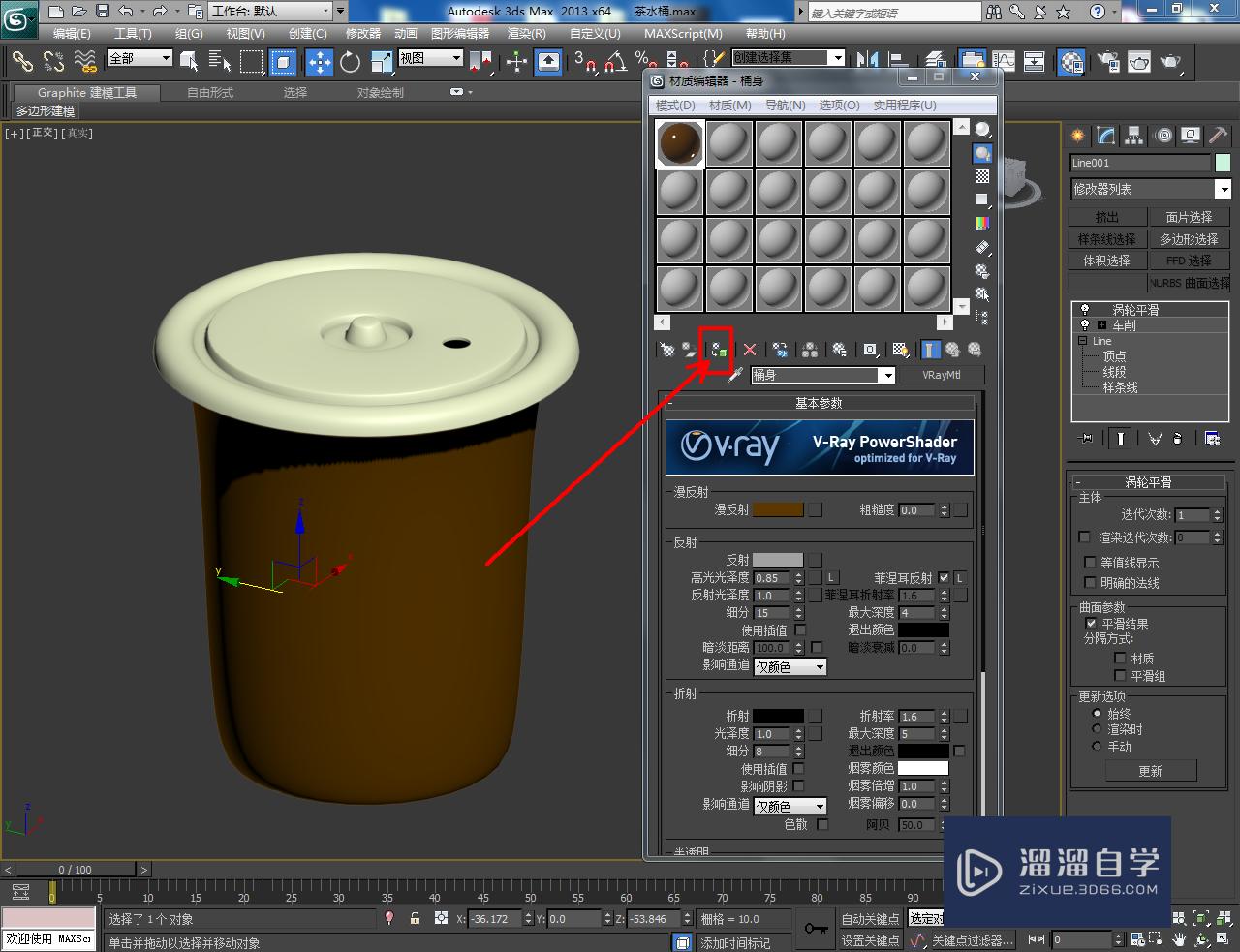Click Assign Material to Selection icon

click(x=718, y=350)
